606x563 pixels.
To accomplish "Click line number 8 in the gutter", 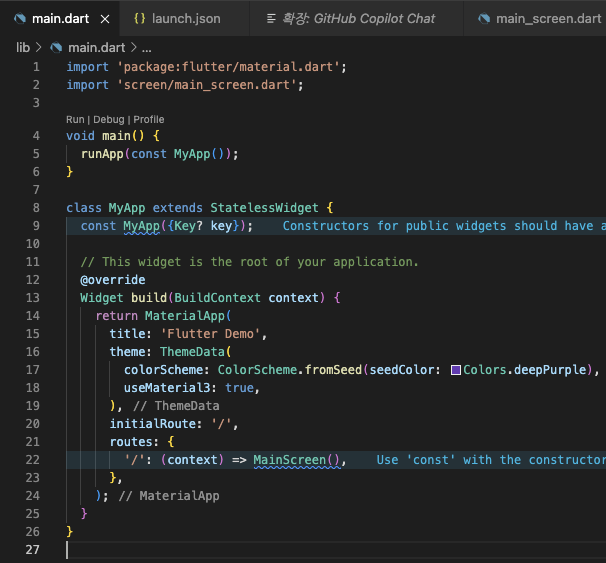I will pos(36,208).
